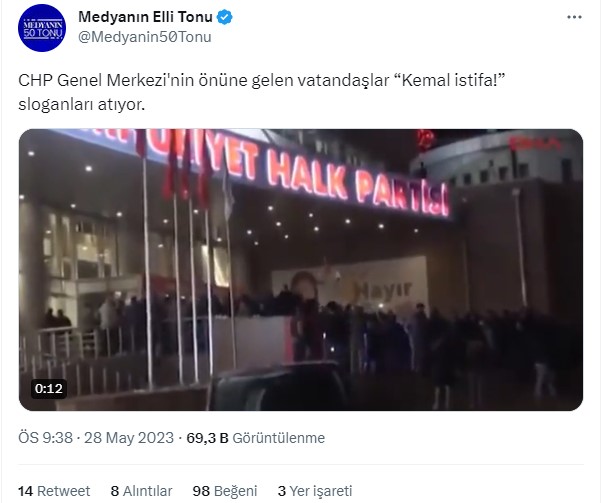Viewport: 603px width, 503px height.
Task: Click the 0:12 video duration badge
Action: (x=49, y=388)
